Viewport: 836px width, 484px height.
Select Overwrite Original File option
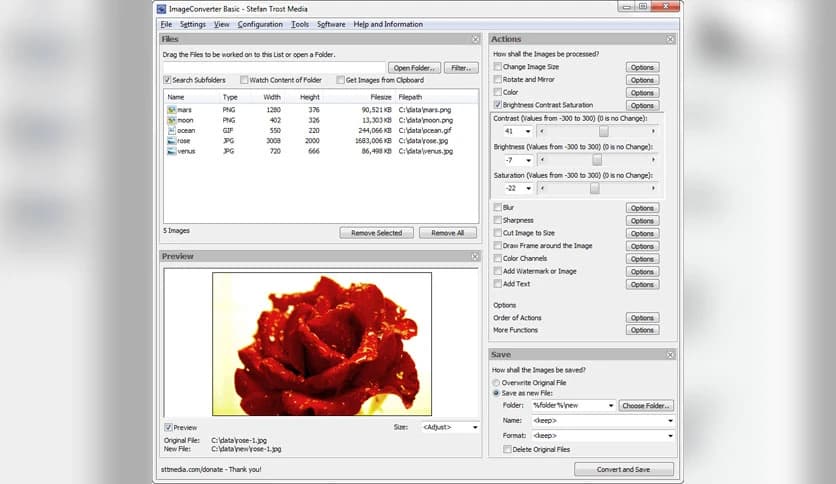496,383
